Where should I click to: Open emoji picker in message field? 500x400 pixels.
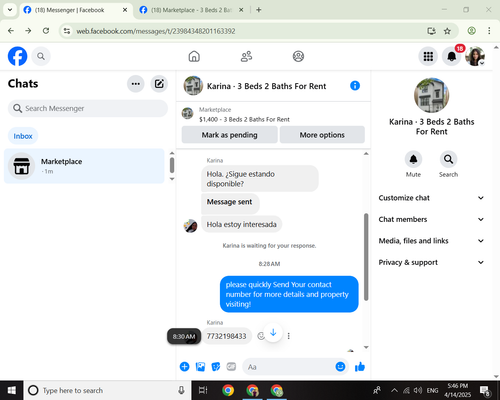[340, 367]
